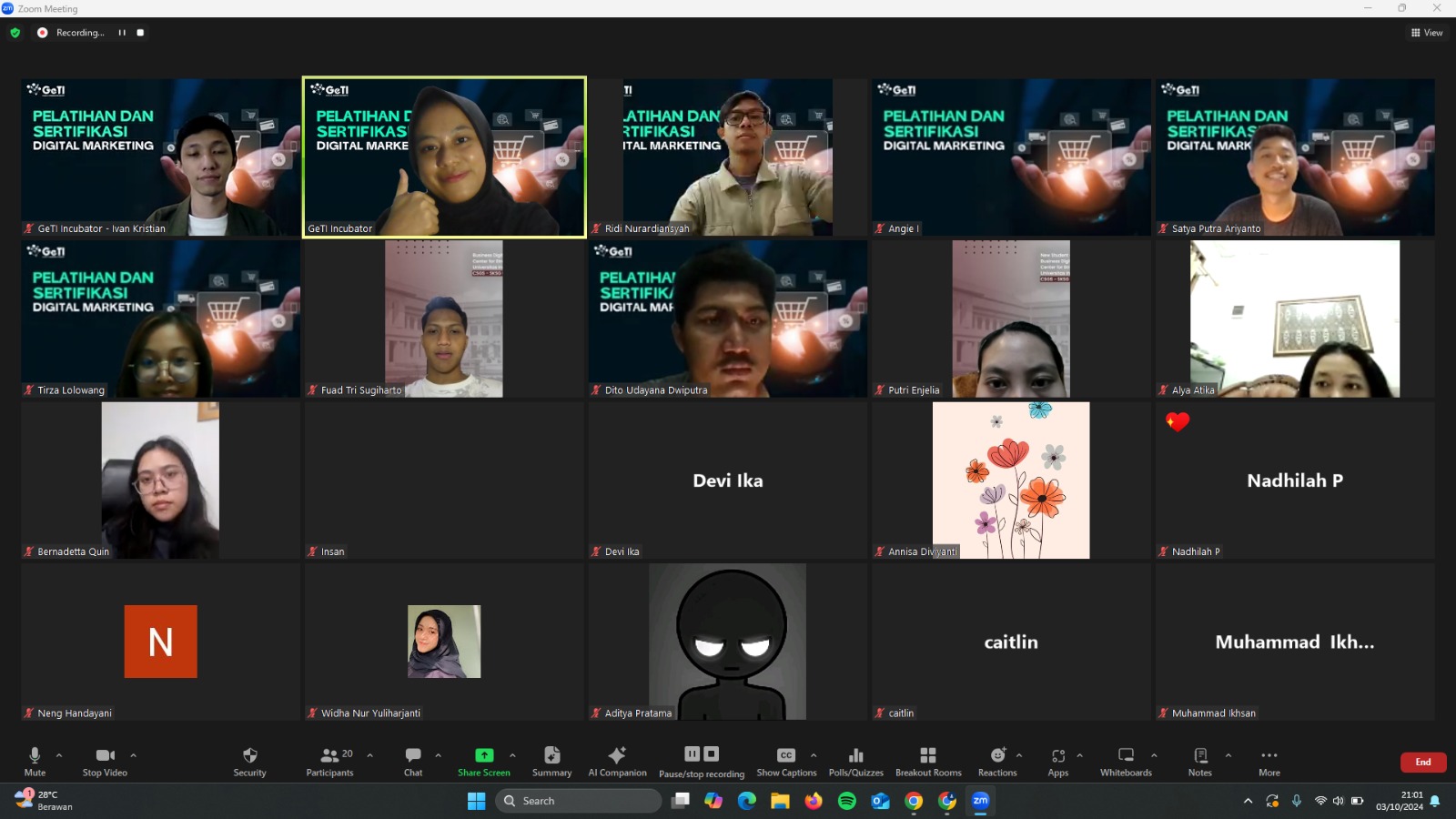Click the red End meeting button
Viewport: 1456px width, 819px height.
(1422, 762)
